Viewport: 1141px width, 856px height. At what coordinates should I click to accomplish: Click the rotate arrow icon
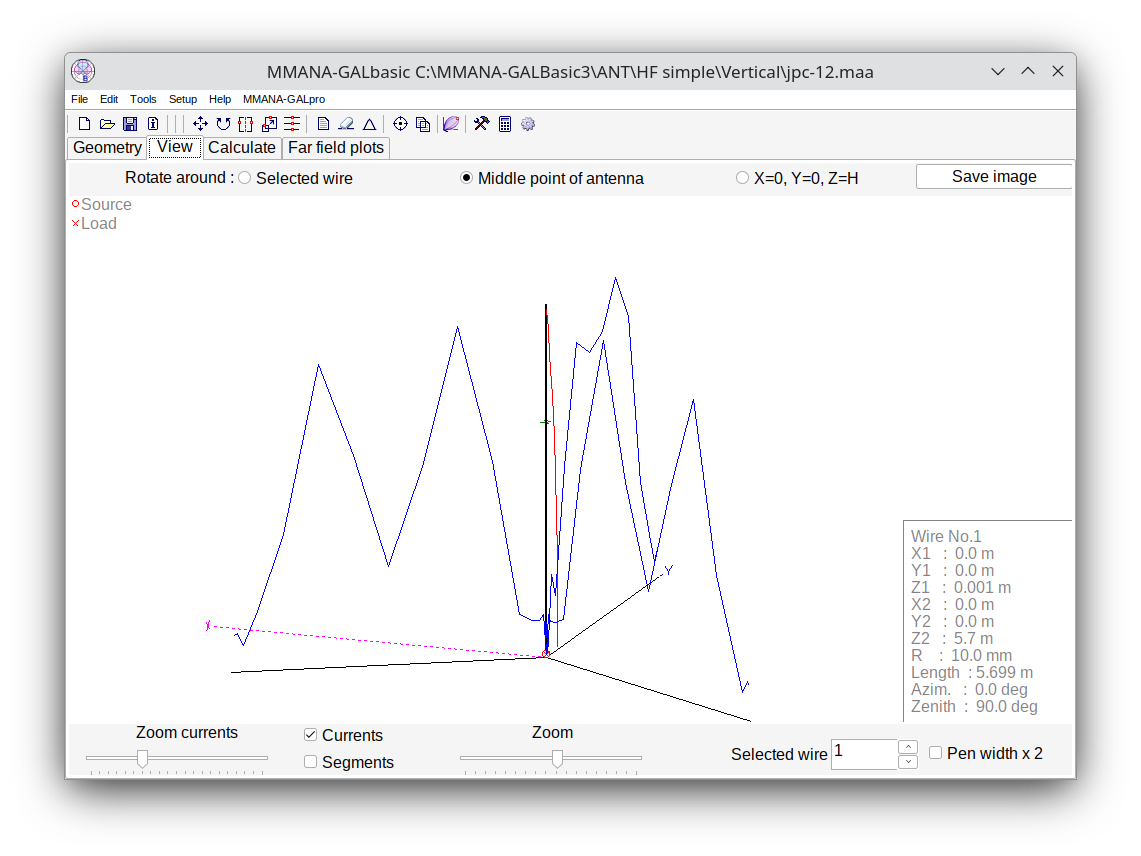[223, 124]
